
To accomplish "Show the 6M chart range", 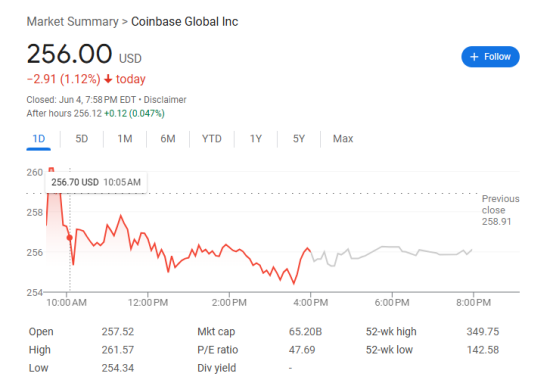I will pyautogui.click(x=168, y=139).
